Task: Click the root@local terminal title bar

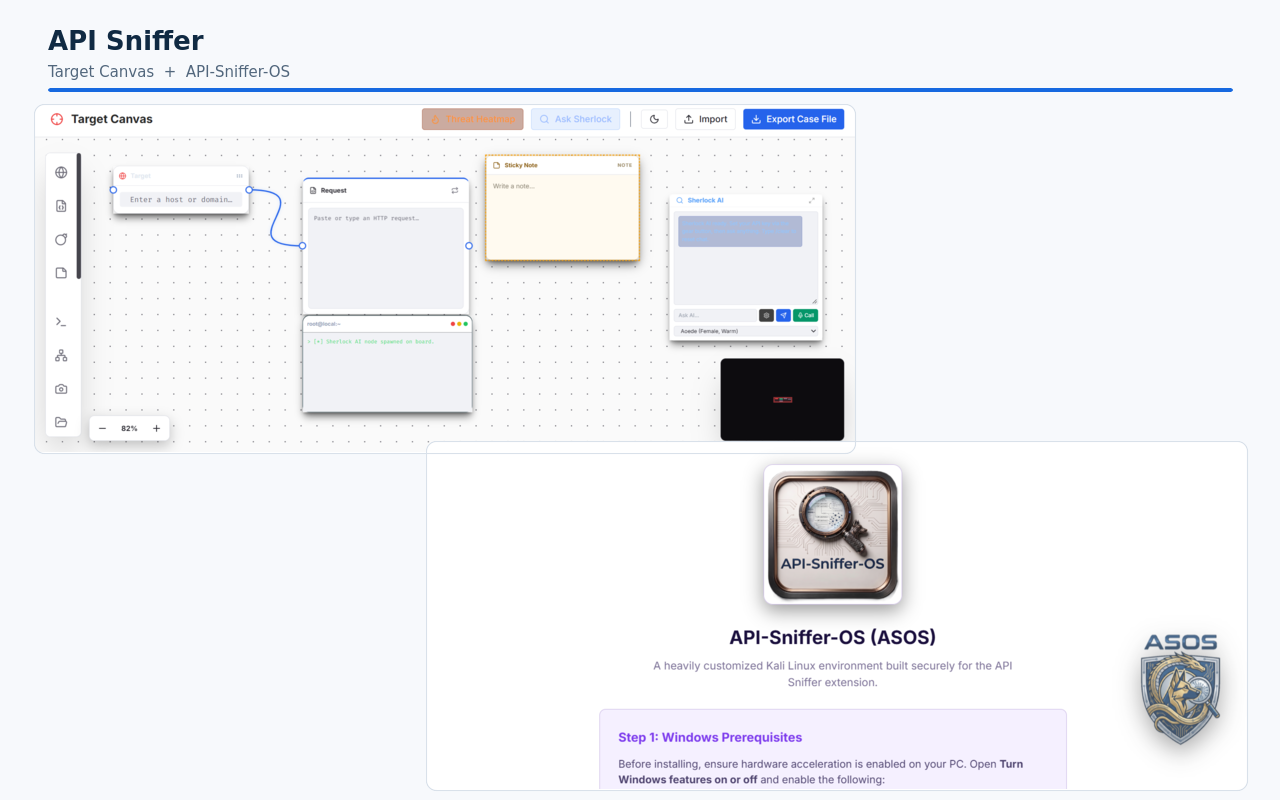Action: pyautogui.click(x=387, y=324)
